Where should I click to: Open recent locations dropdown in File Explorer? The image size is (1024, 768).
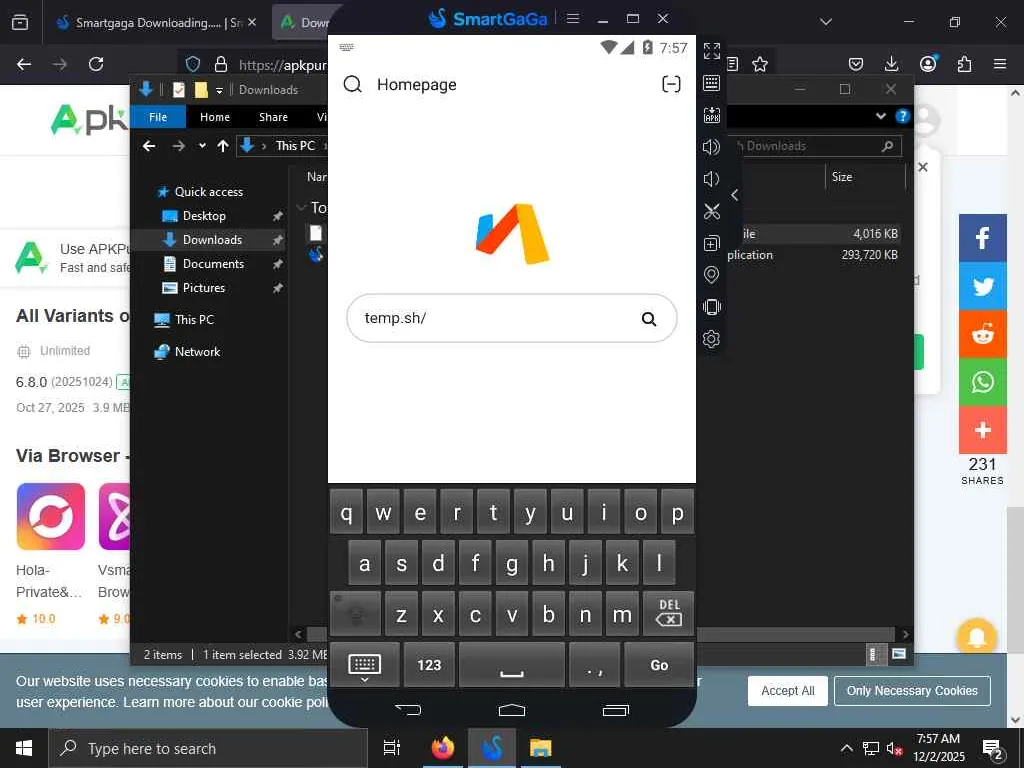[202, 146]
